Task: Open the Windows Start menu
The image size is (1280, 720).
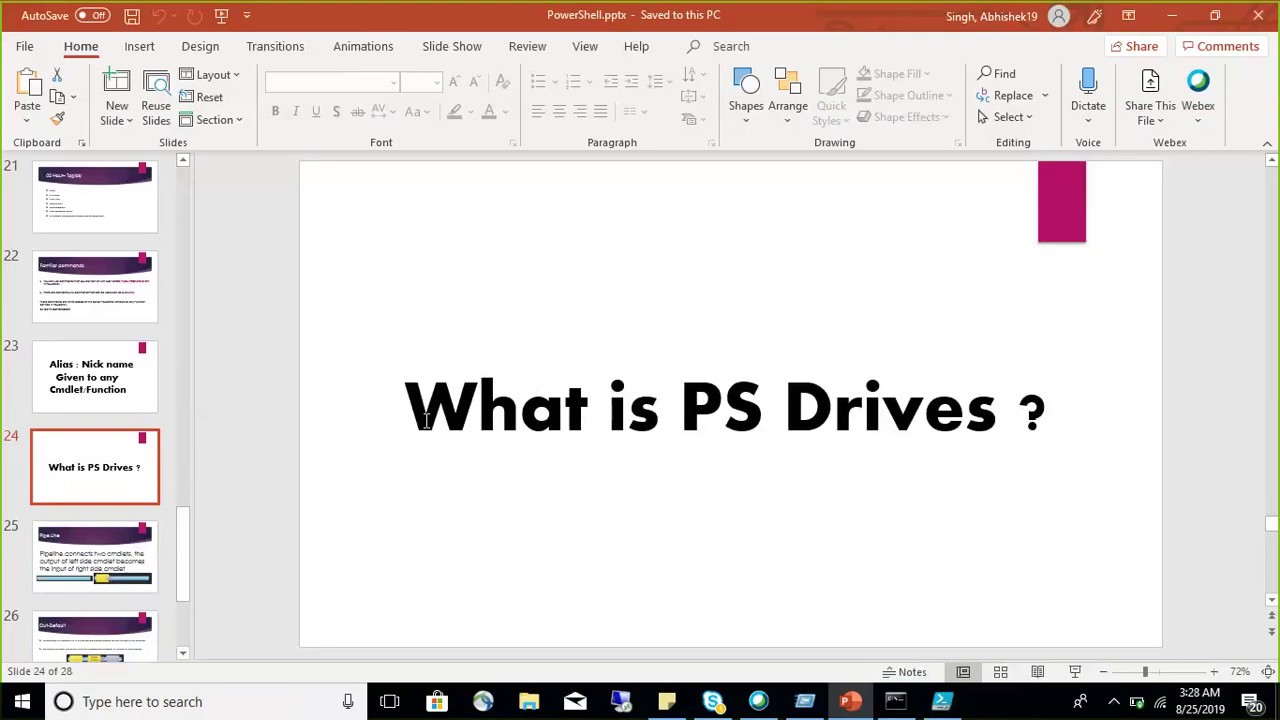Action: coord(22,701)
